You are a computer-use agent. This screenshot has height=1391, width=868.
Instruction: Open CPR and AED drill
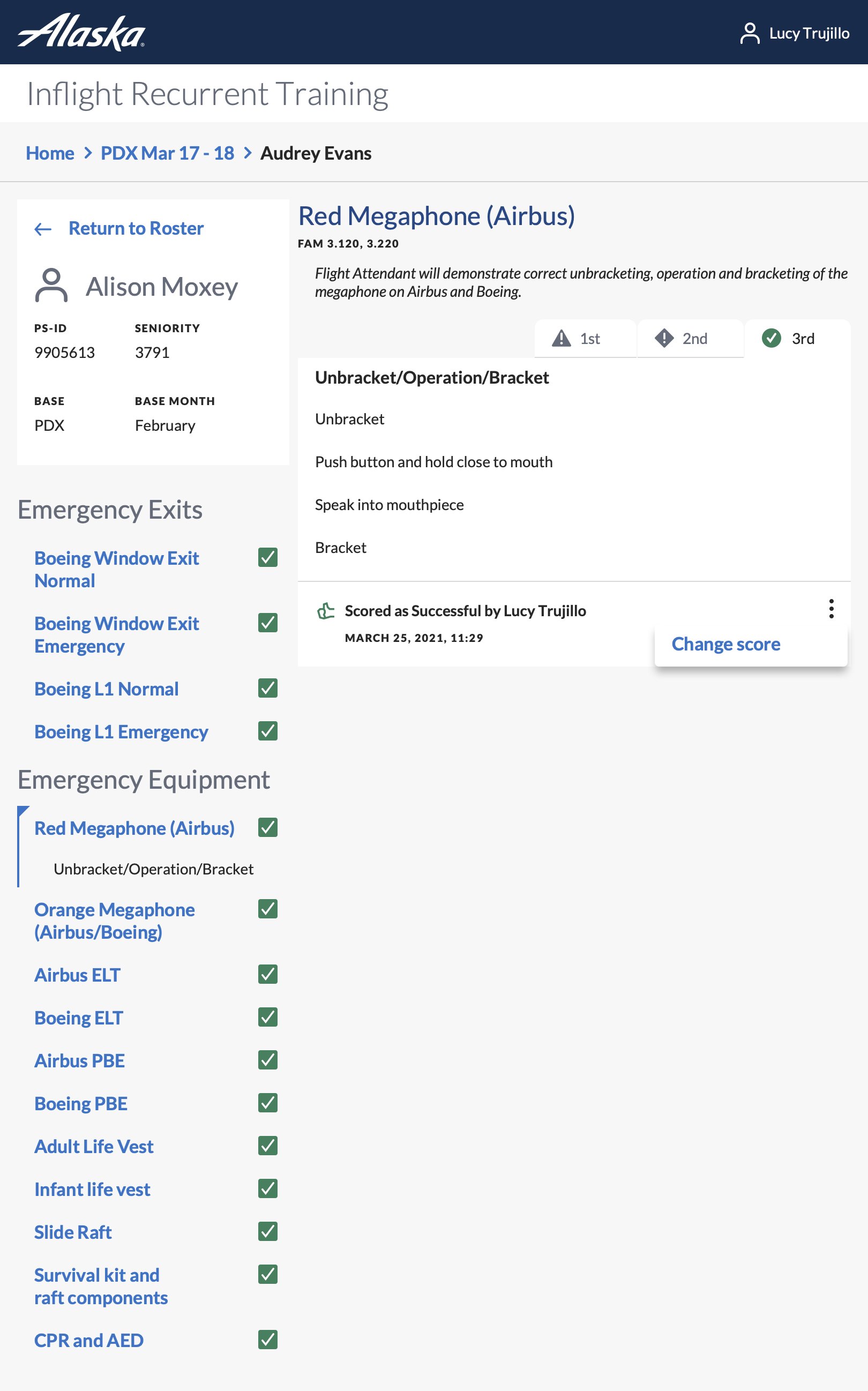[89, 1341]
